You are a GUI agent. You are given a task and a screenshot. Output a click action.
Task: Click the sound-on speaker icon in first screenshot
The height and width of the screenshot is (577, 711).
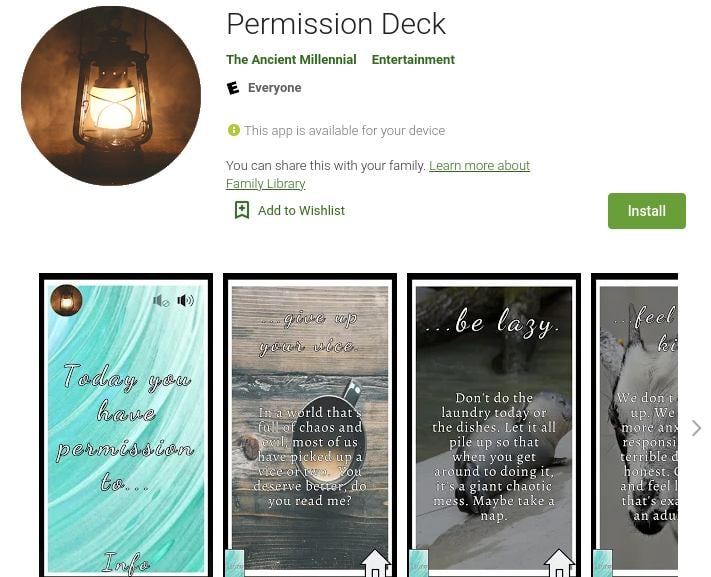(x=185, y=300)
